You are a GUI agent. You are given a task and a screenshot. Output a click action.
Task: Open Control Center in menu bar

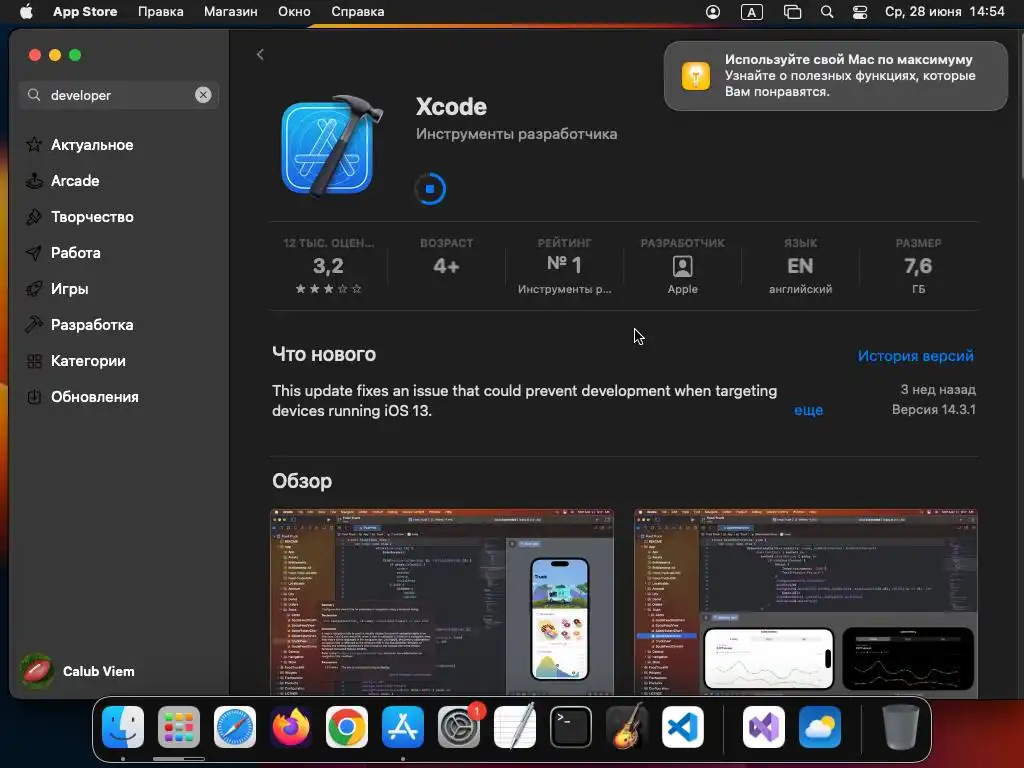point(860,12)
